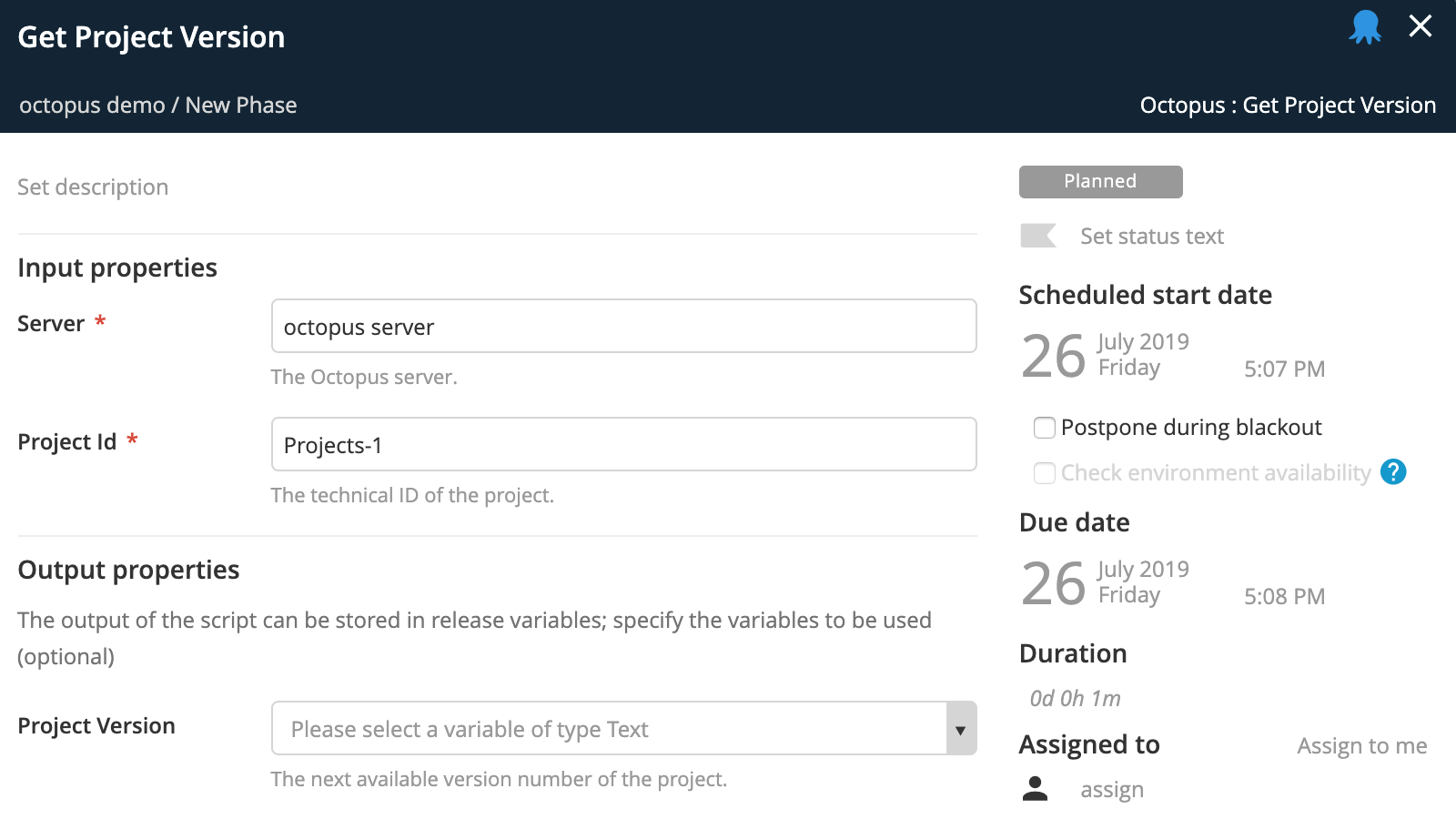
Task: Click 'The Octopus server.' help text
Action: [364, 378]
